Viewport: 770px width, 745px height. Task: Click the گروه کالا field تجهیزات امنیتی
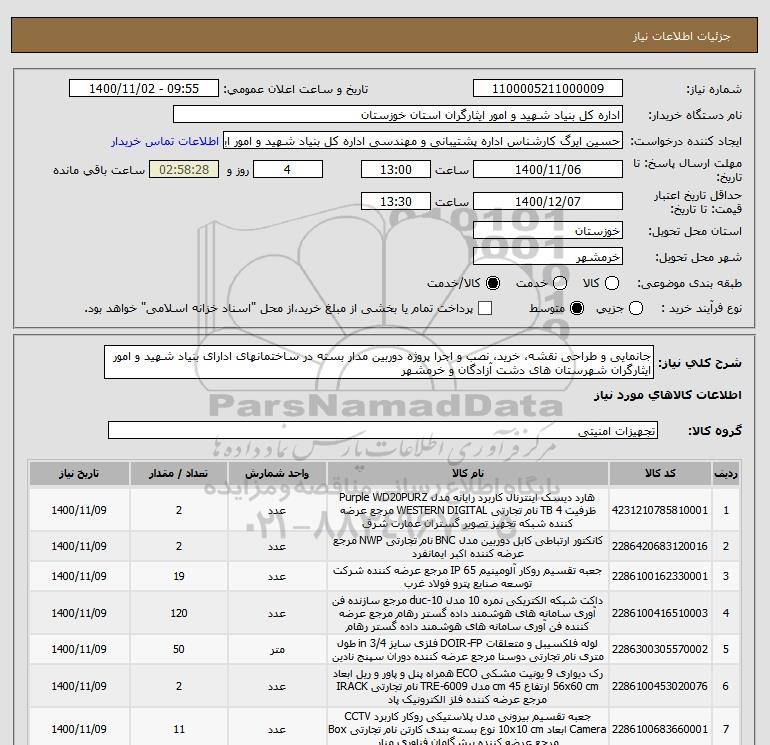coord(383,431)
